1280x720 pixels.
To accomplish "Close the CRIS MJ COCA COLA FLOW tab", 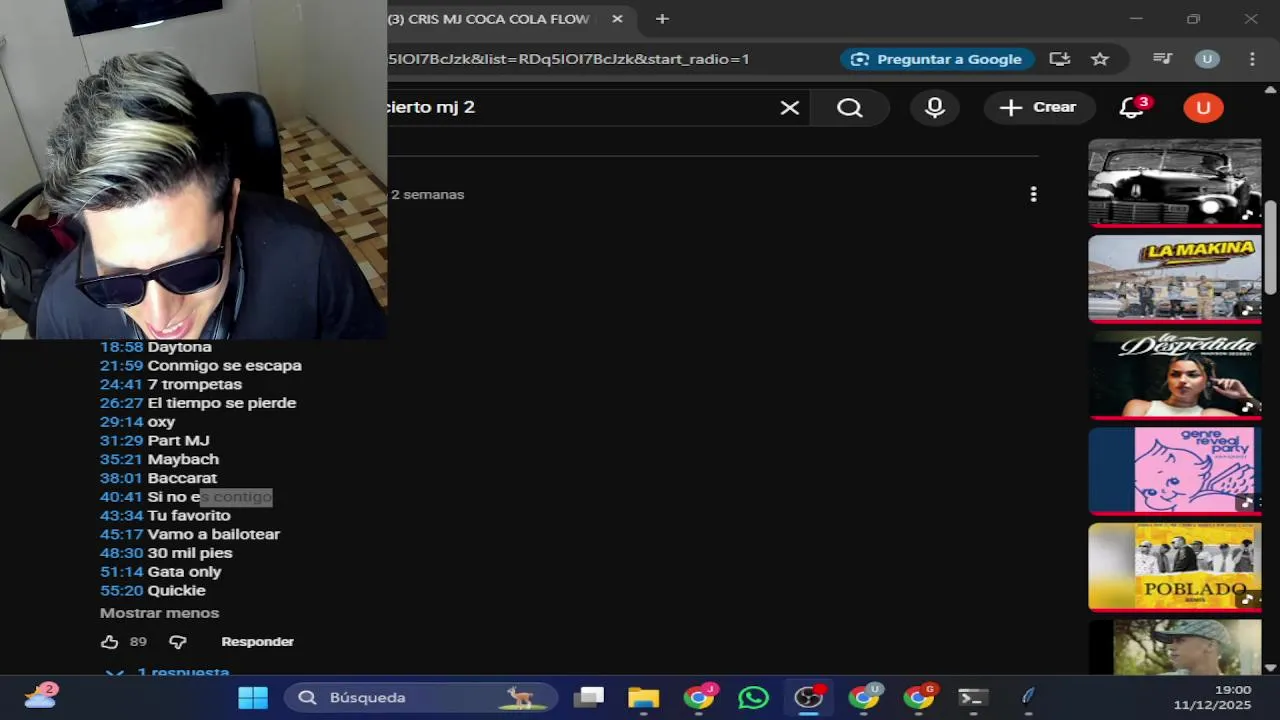I will (x=617, y=19).
